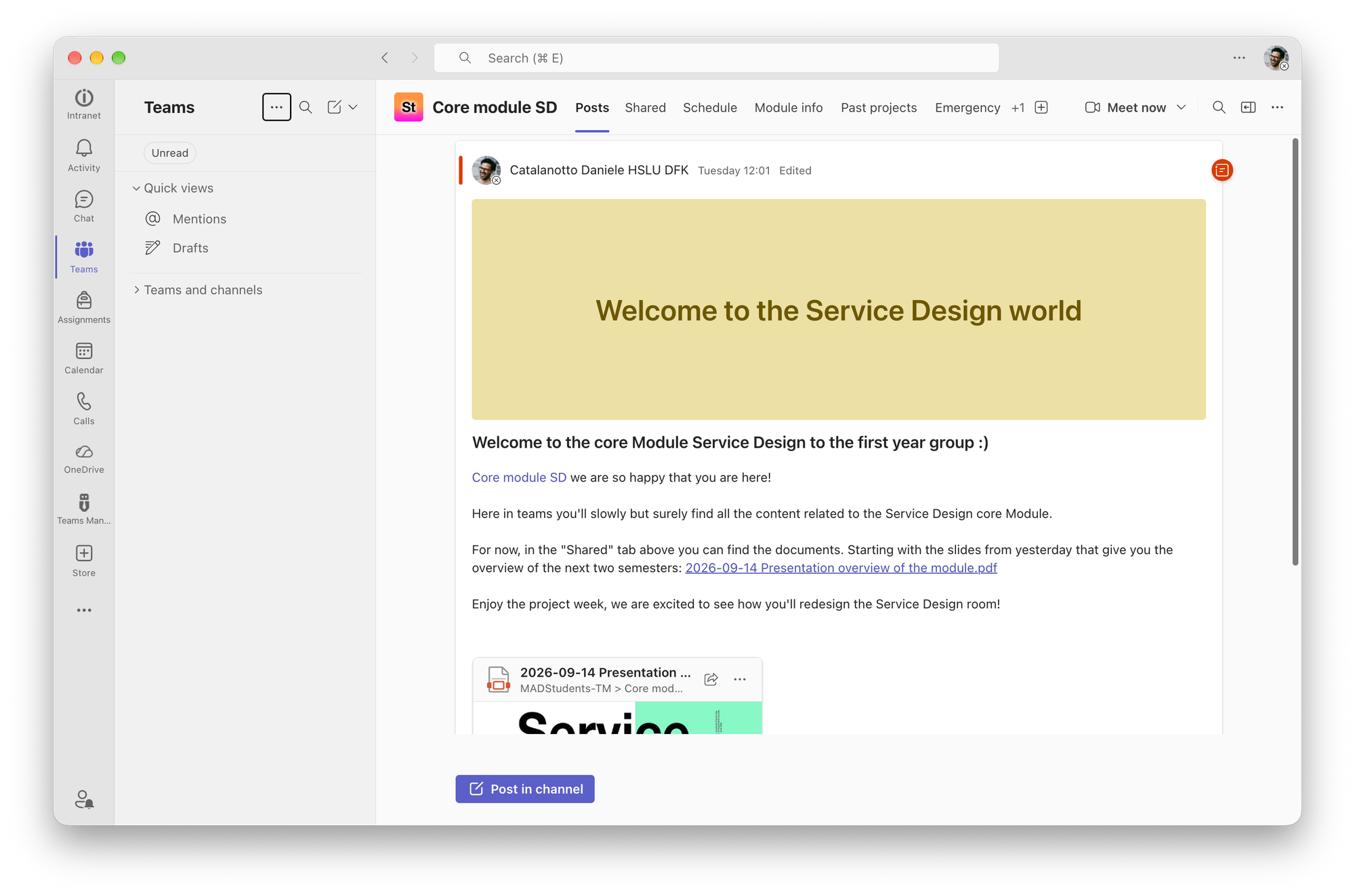Click the post author's profile picture
This screenshot has width=1355, height=896.
pos(486,170)
